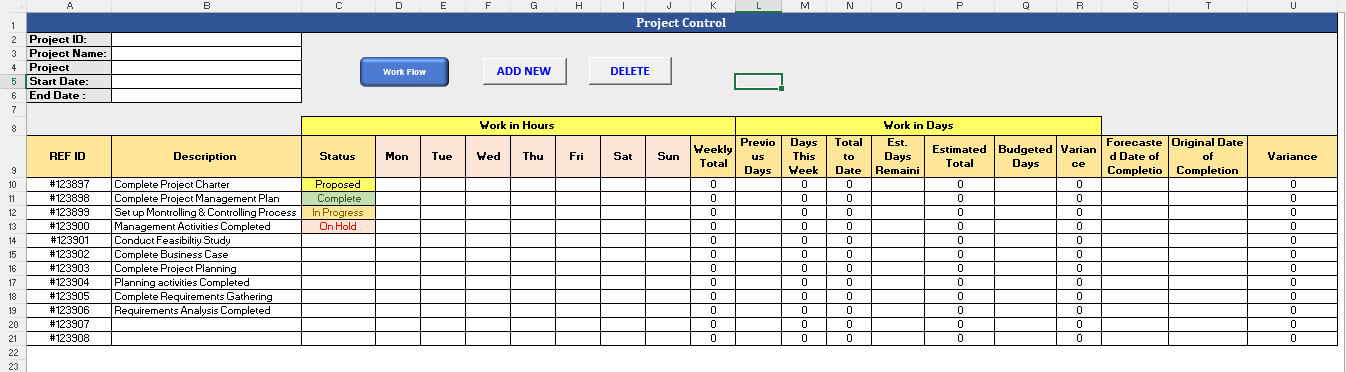Select Management Activities Completed description
This screenshot has width=1346, height=372.
tap(206, 226)
